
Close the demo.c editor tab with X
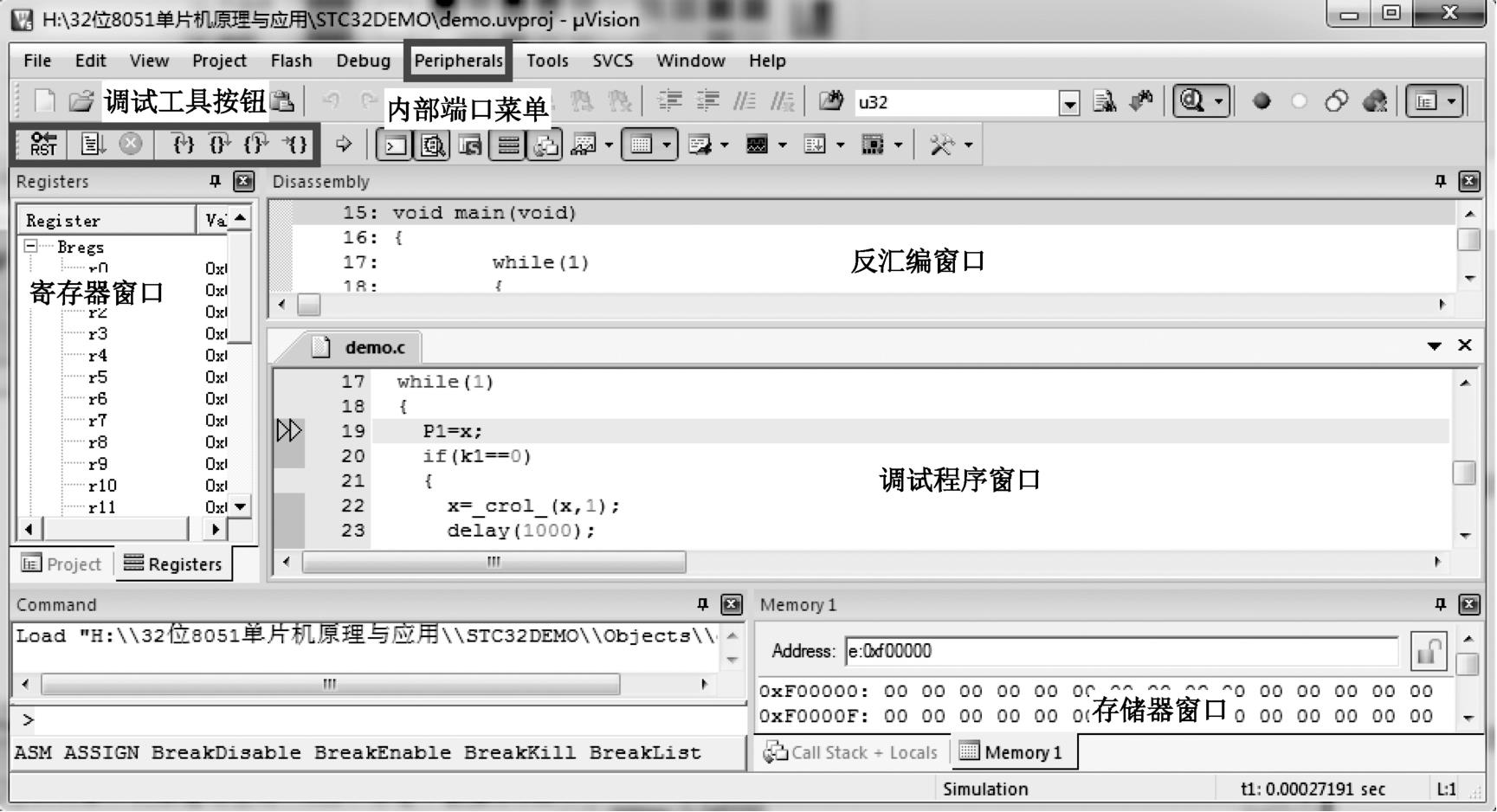click(x=1465, y=345)
